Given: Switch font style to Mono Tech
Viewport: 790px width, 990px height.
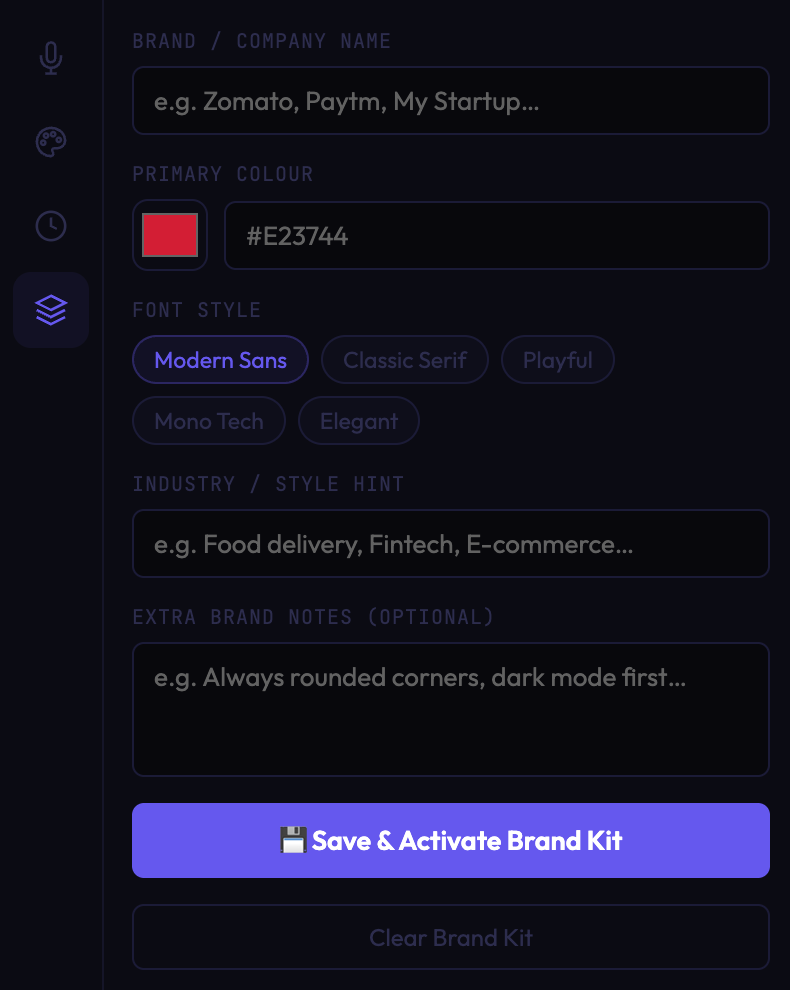Looking at the screenshot, I should coord(209,421).
